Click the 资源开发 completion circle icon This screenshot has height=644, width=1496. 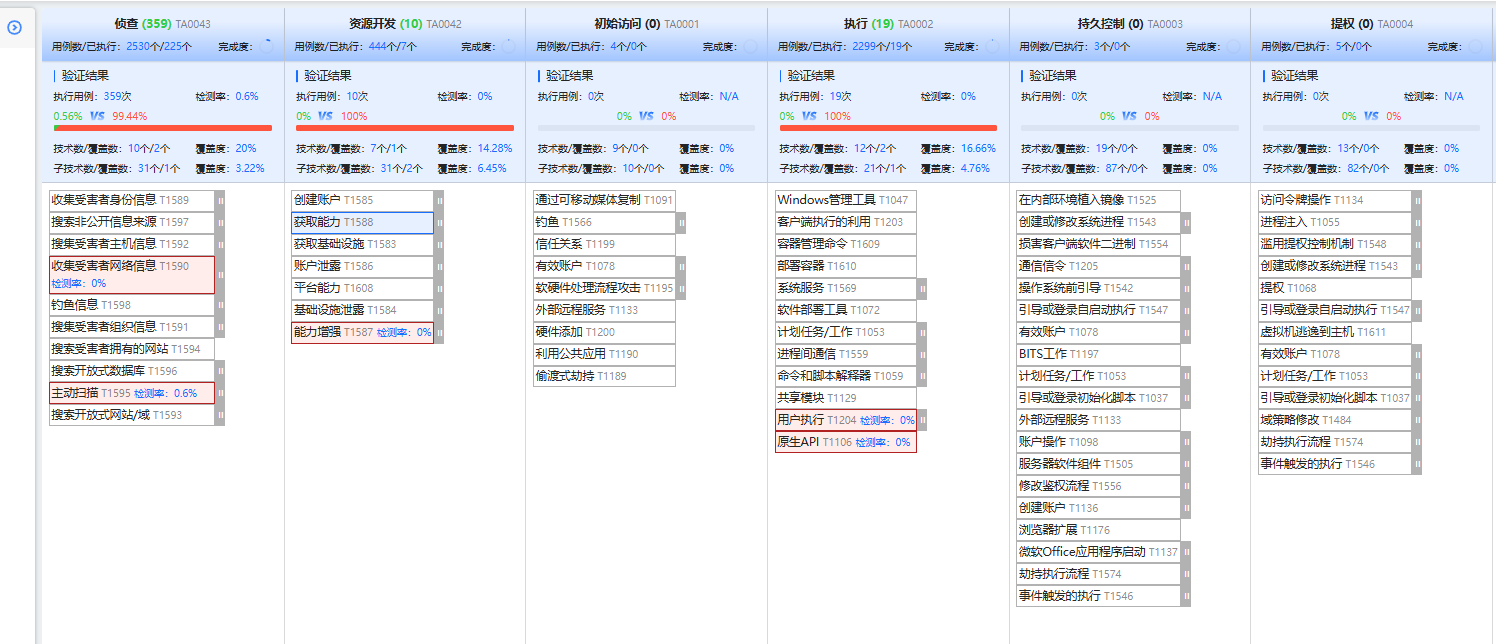[509, 45]
